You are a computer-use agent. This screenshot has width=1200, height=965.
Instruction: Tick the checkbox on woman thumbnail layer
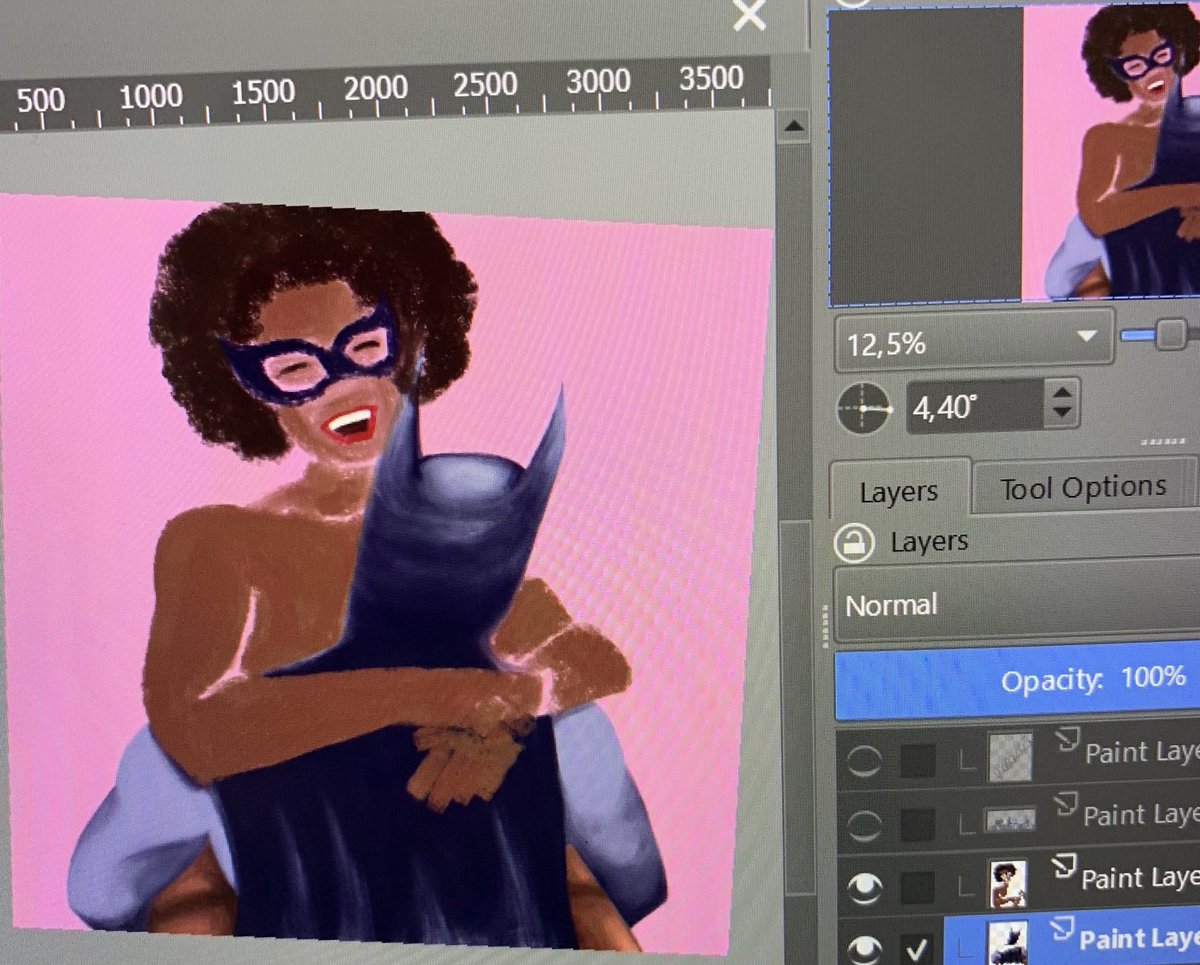click(x=918, y=885)
